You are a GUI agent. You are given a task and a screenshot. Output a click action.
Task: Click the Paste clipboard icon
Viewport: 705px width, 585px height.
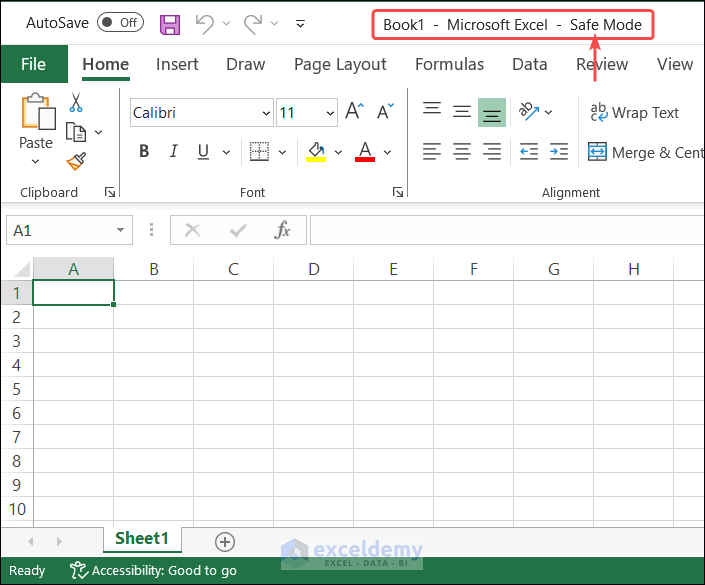[x=38, y=111]
